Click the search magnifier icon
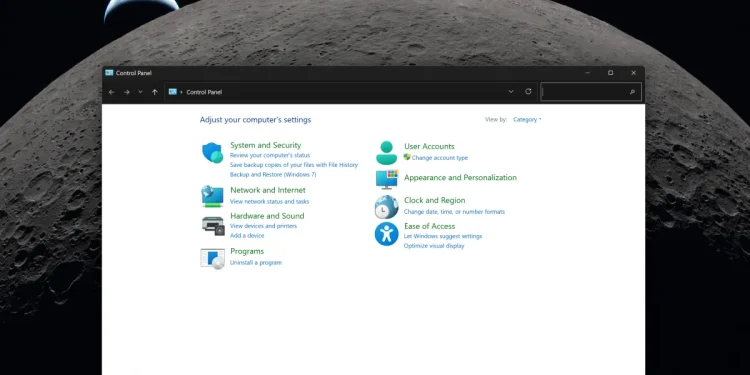 click(632, 92)
